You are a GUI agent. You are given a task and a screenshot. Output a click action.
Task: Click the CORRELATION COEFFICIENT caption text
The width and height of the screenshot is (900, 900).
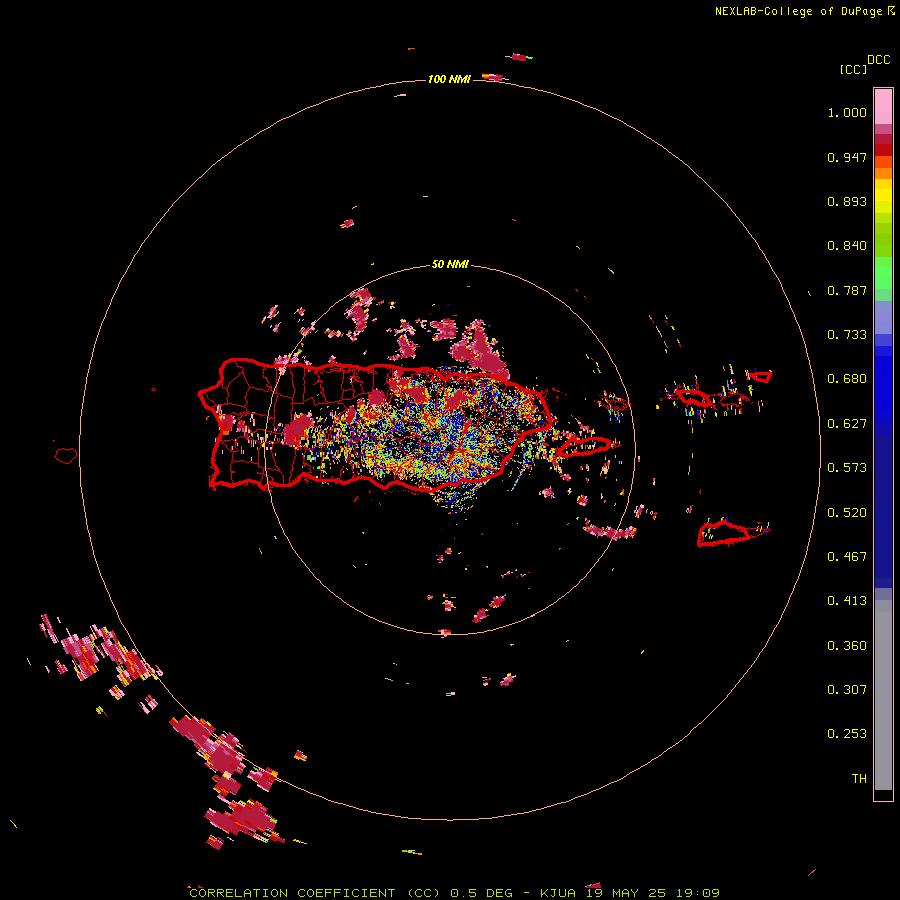pos(293,893)
